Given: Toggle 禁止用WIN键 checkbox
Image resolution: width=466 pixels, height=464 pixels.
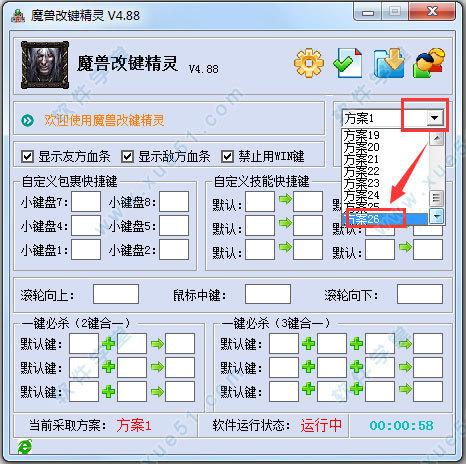Looking at the screenshot, I should coord(227,156).
